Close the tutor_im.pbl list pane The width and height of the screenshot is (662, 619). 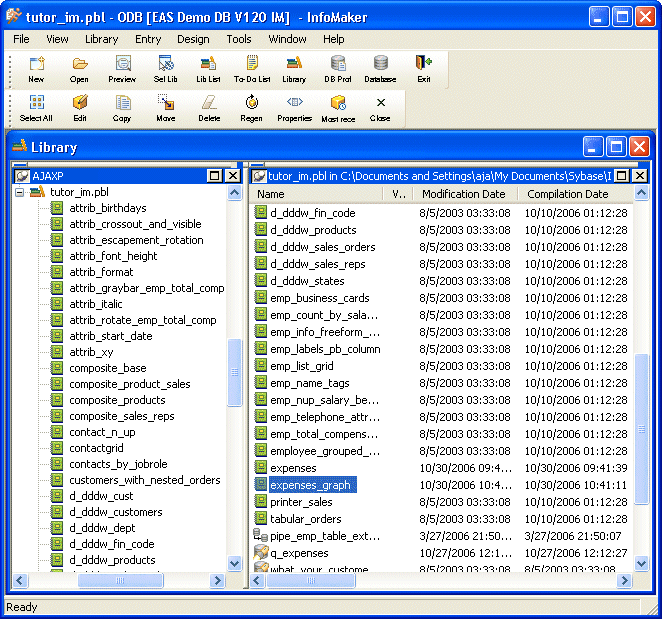(640, 176)
